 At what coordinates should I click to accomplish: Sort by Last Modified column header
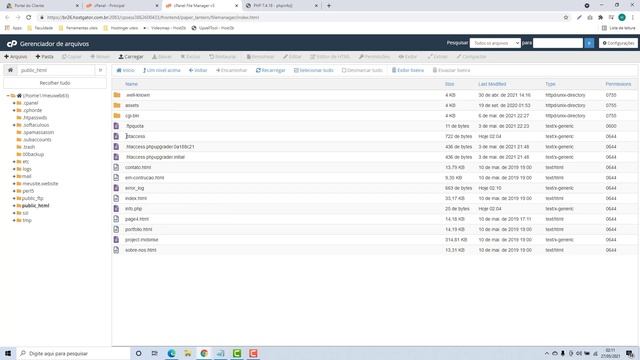pos(492,84)
